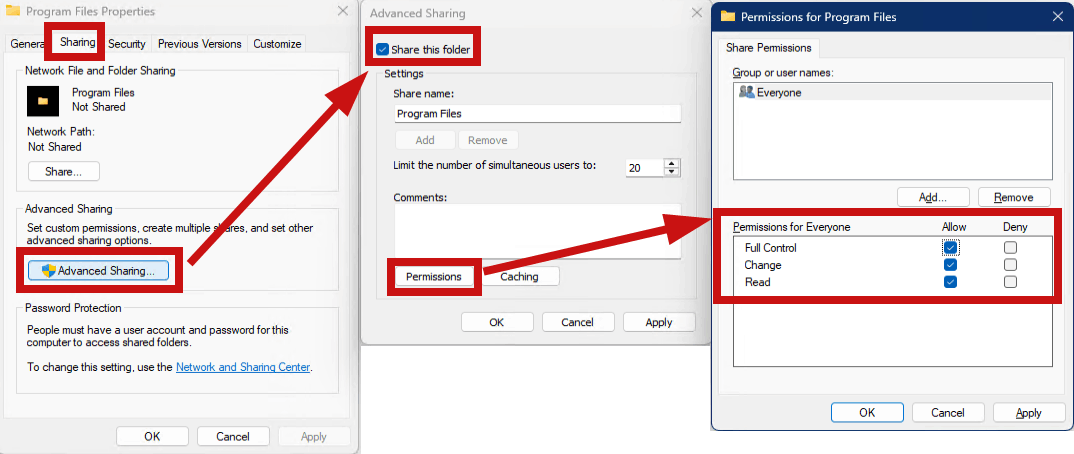Toggle Allow checkbox for Change
The image size is (1074, 454).
coord(950,264)
